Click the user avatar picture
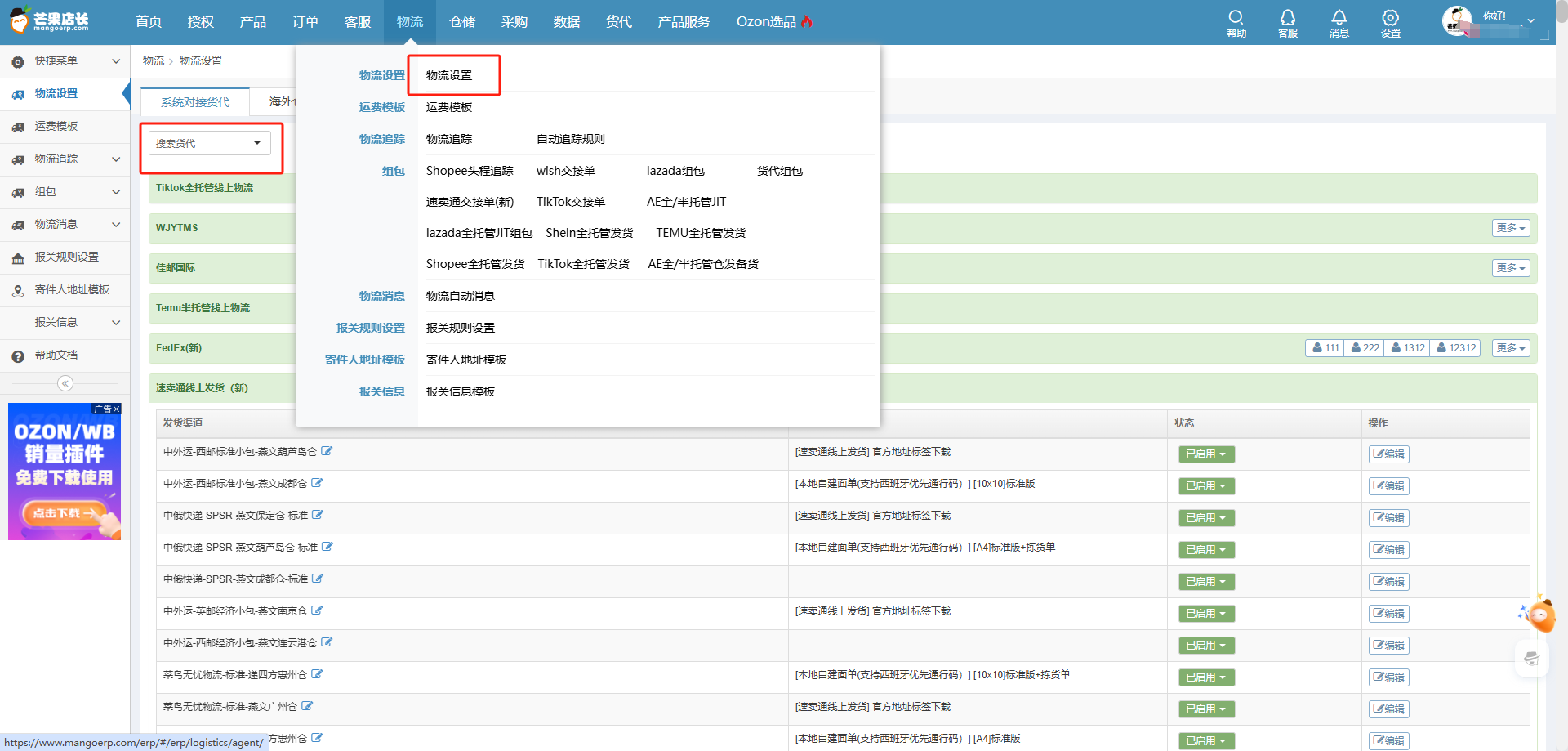Image resolution: width=1568 pixels, height=751 pixels. (1457, 21)
